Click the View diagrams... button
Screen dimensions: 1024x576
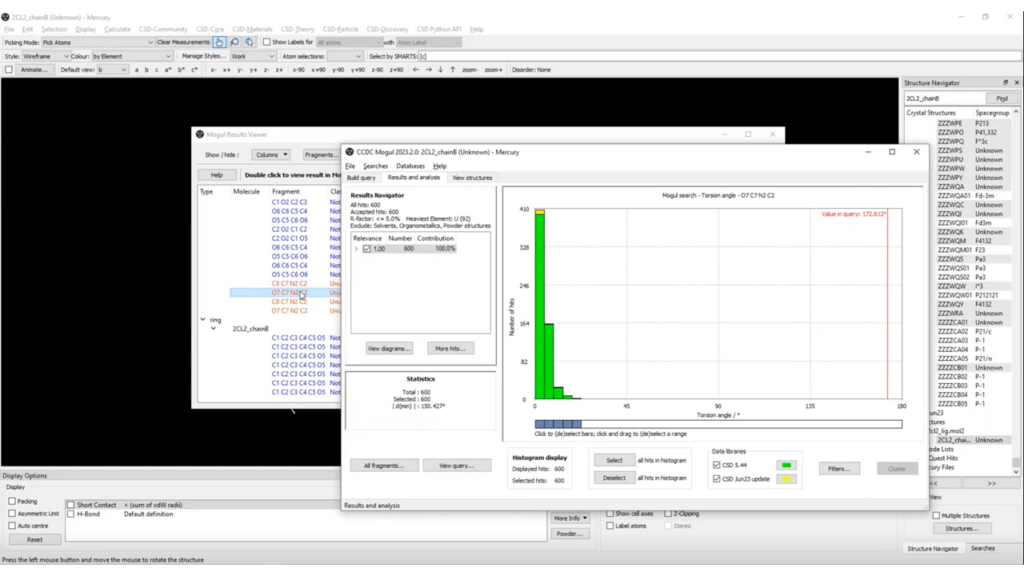389,348
